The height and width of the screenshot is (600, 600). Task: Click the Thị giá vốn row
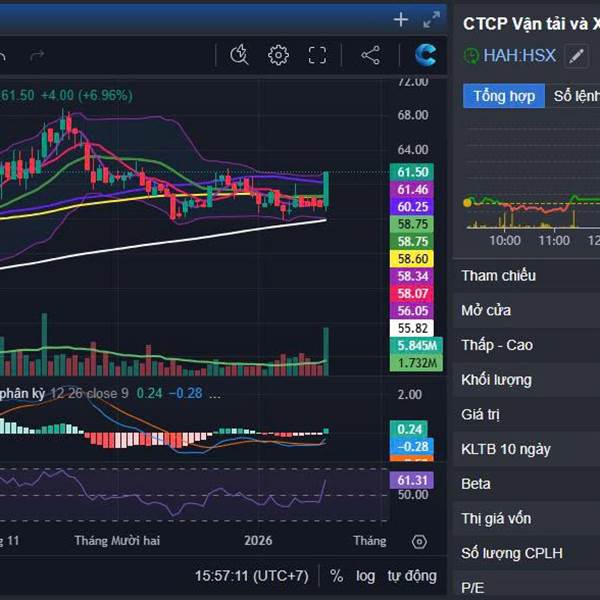coord(527,519)
